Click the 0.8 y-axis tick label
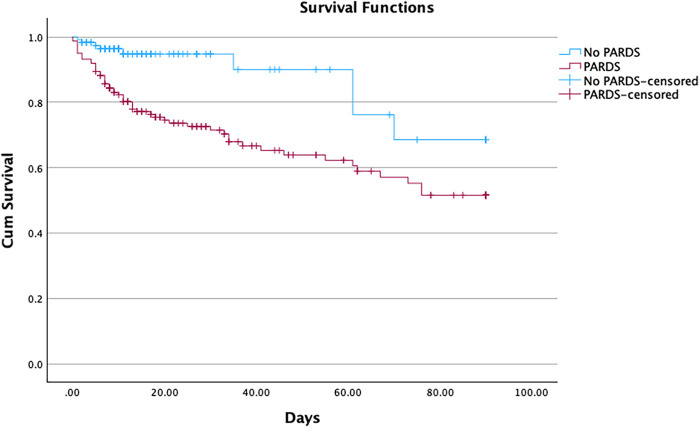Screen dimensions: 700x428 point(36,103)
